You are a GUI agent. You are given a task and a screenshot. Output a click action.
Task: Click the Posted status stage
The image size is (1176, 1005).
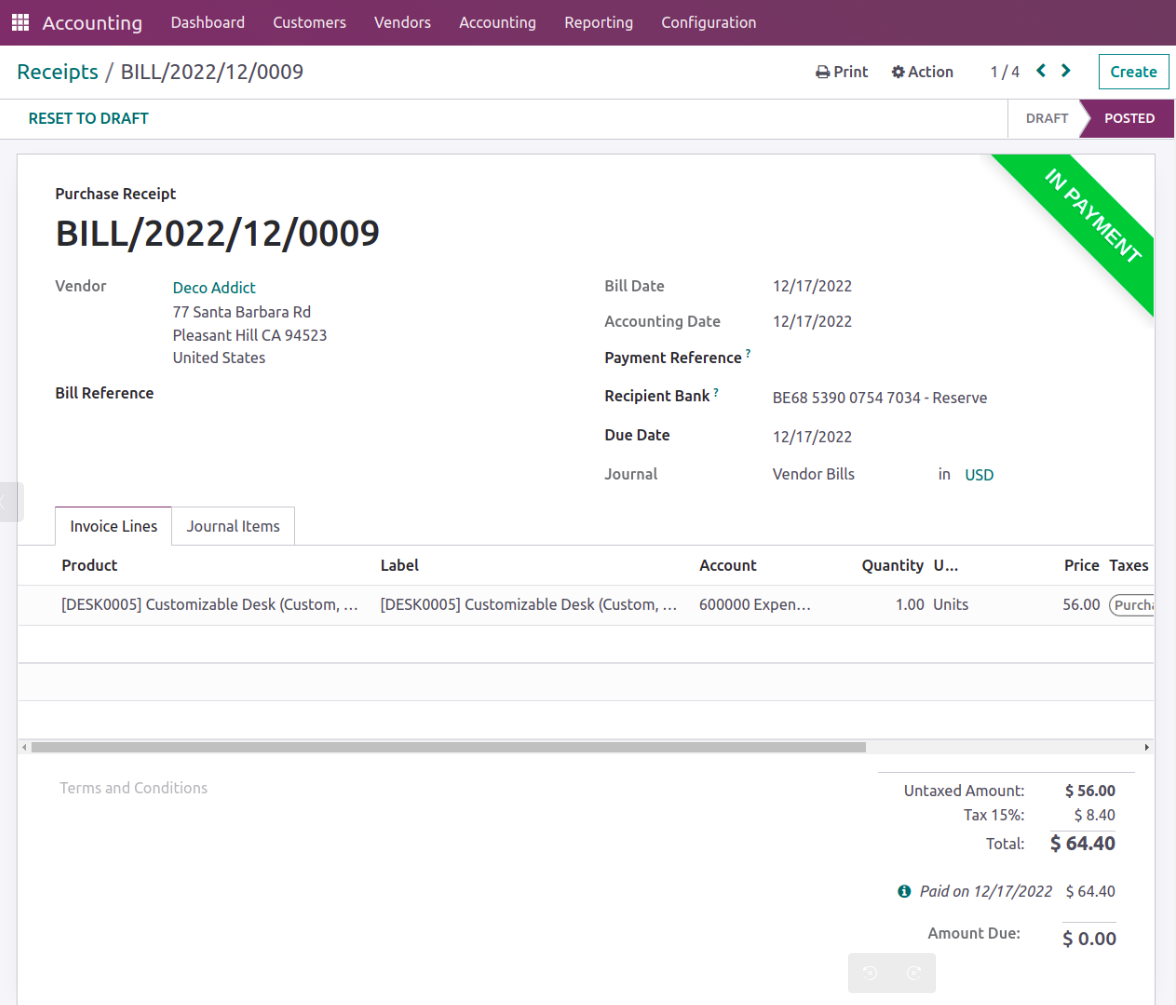click(1129, 118)
